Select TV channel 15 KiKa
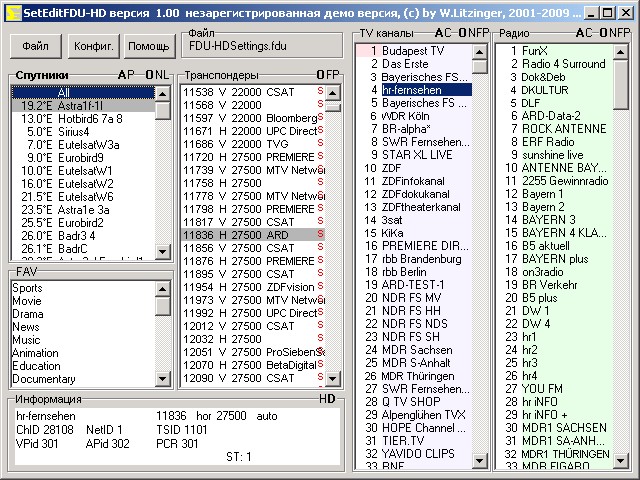The image size is (640, 480). point(414,233)
